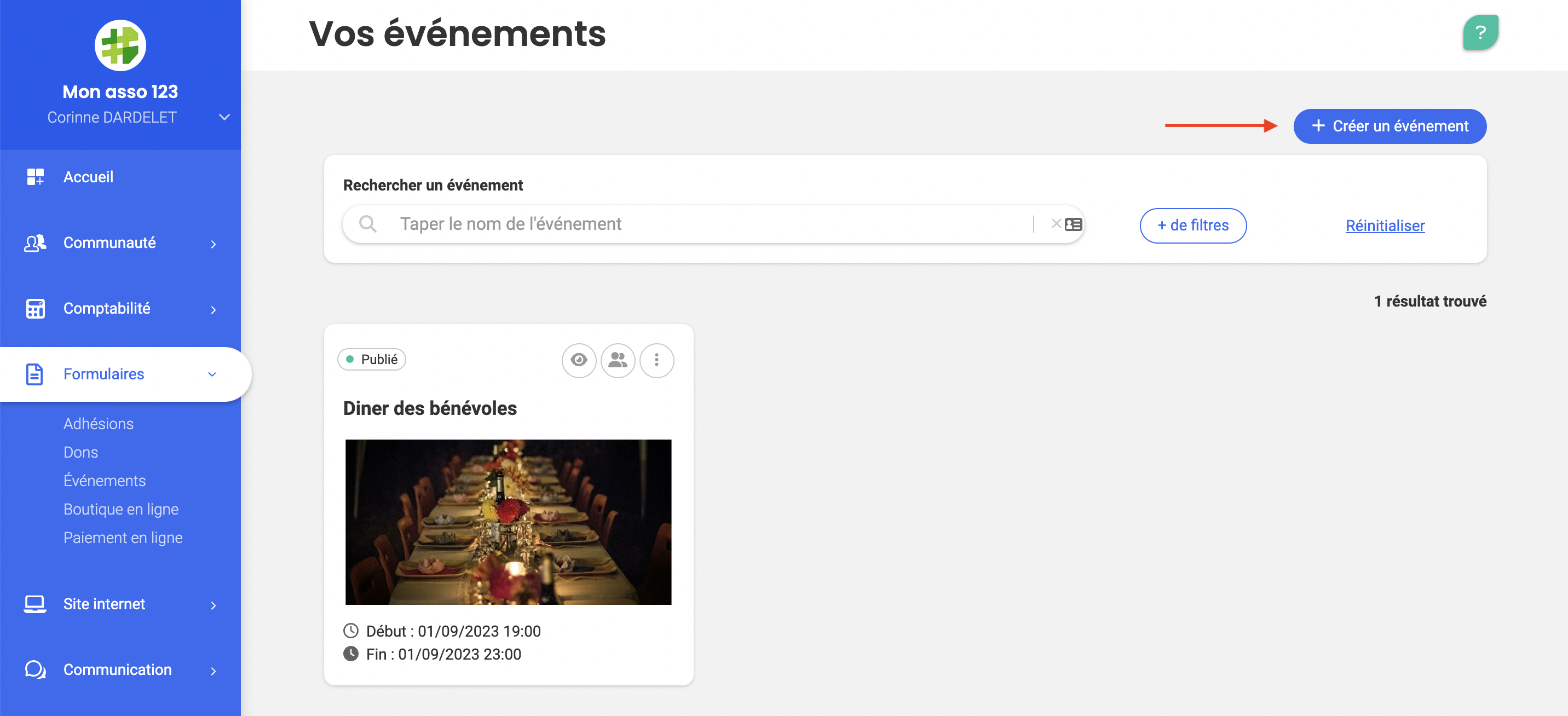
Task: Preview event with the eye icon
Action: click(x=578, y=360)
